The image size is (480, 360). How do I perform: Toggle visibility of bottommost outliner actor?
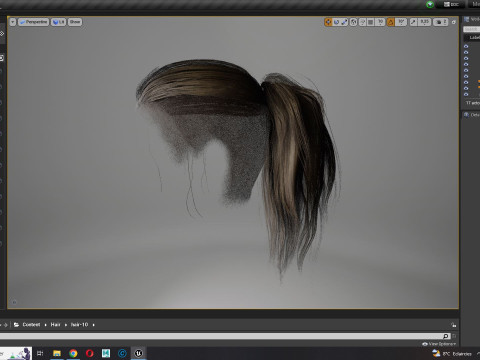[466, 94]
